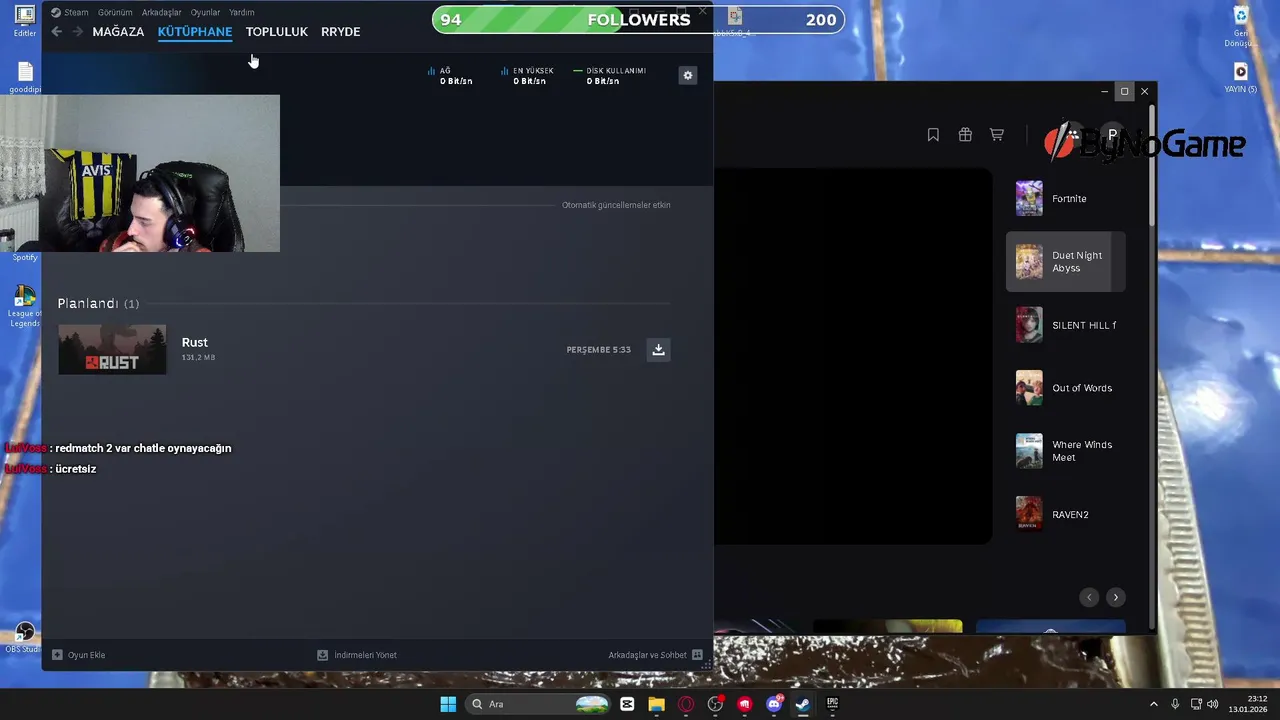
Task: Click Oyun Ekle at the bottom left
Action: coord(79,655)
